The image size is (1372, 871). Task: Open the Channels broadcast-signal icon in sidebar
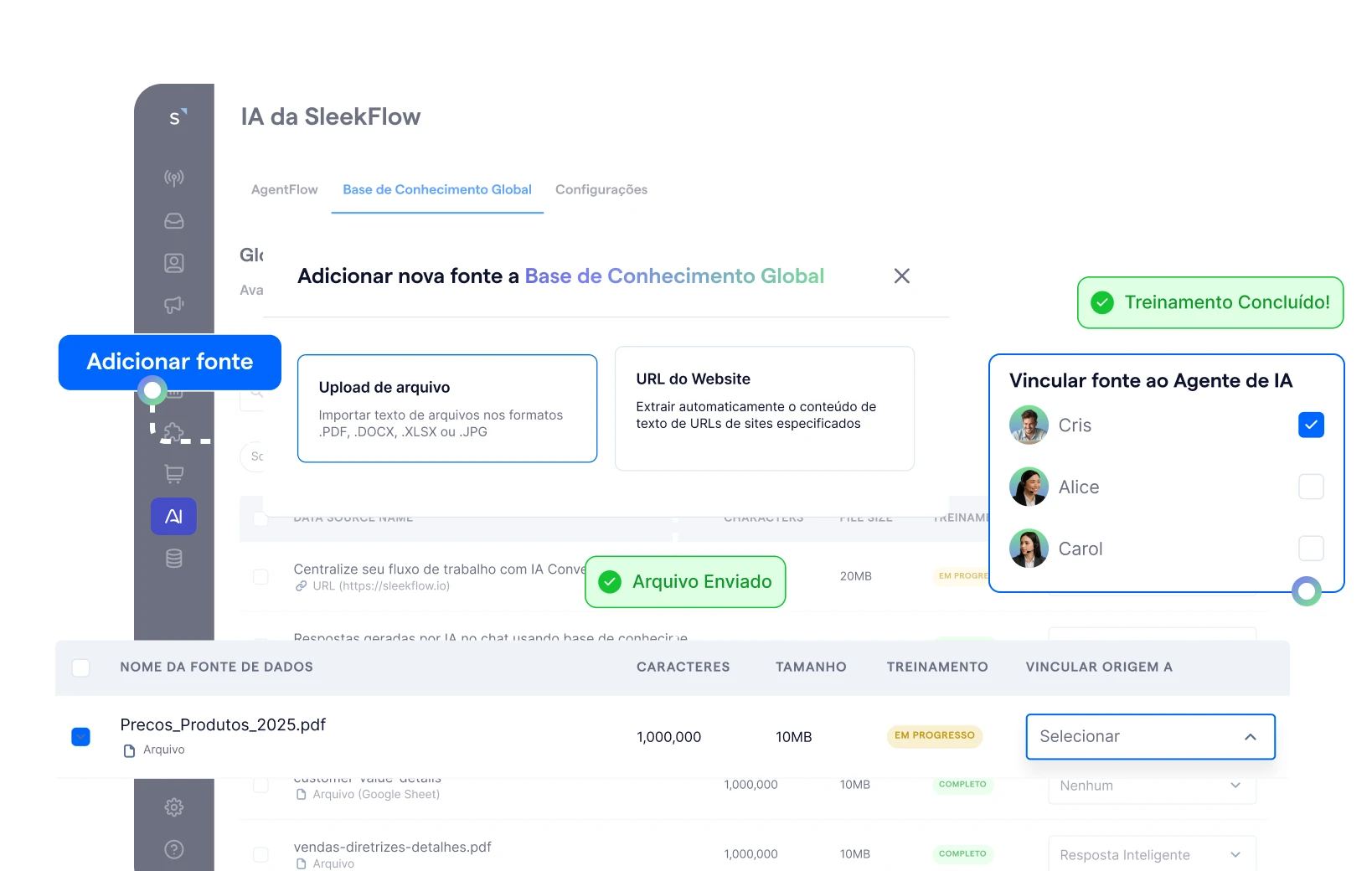point(174,178)
